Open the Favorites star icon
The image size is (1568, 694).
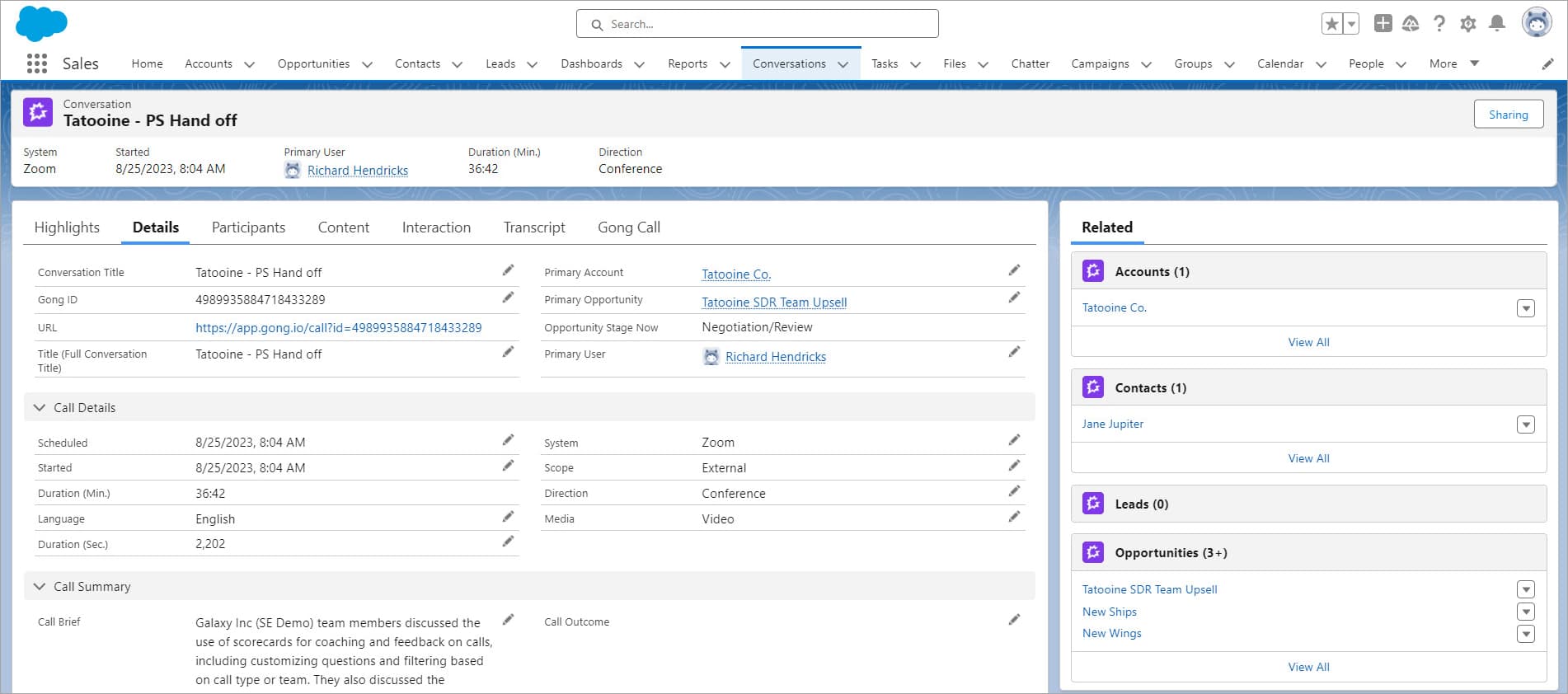point(1331,24)
